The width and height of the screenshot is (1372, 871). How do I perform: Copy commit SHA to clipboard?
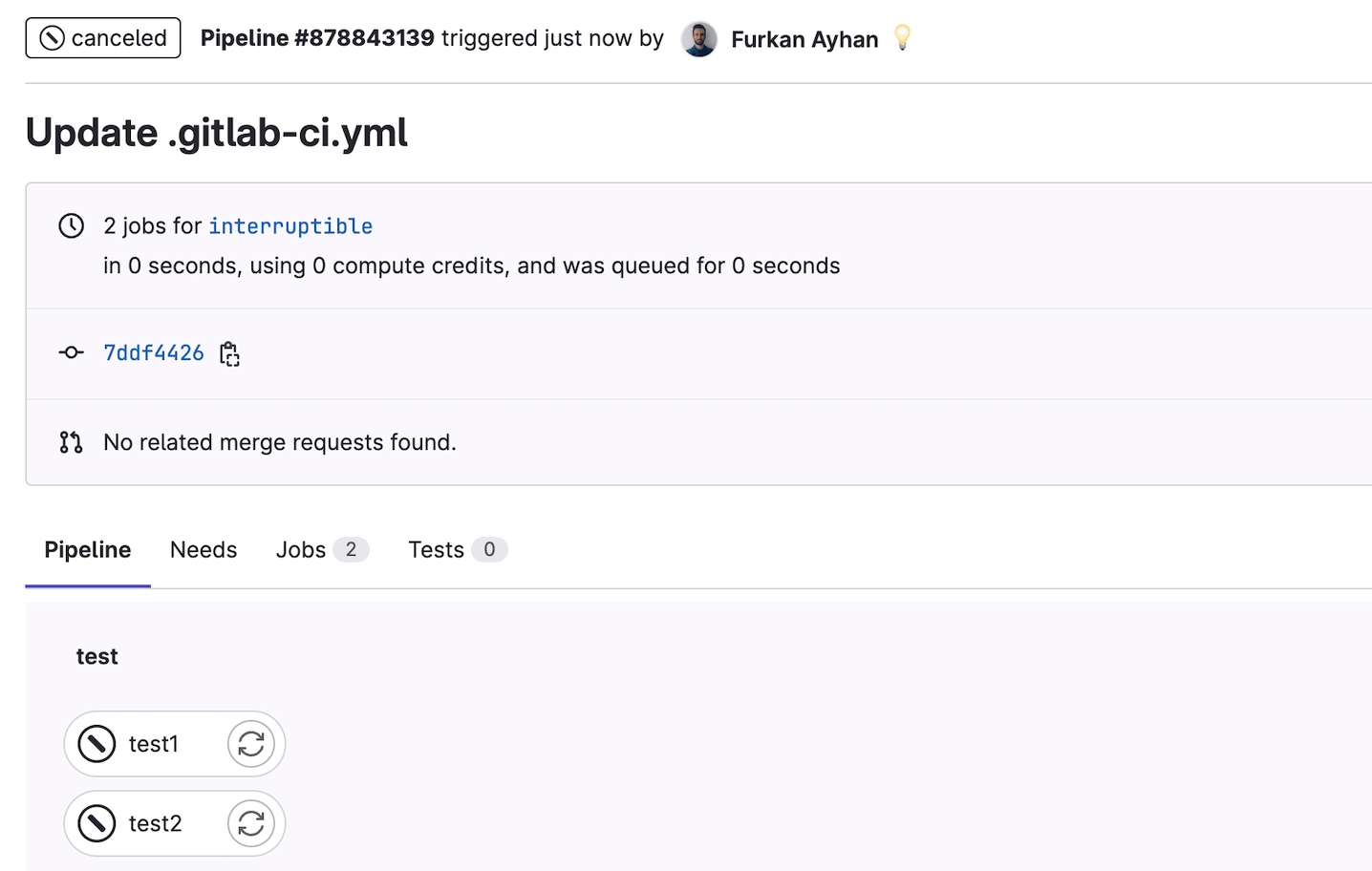pos(229,353)
